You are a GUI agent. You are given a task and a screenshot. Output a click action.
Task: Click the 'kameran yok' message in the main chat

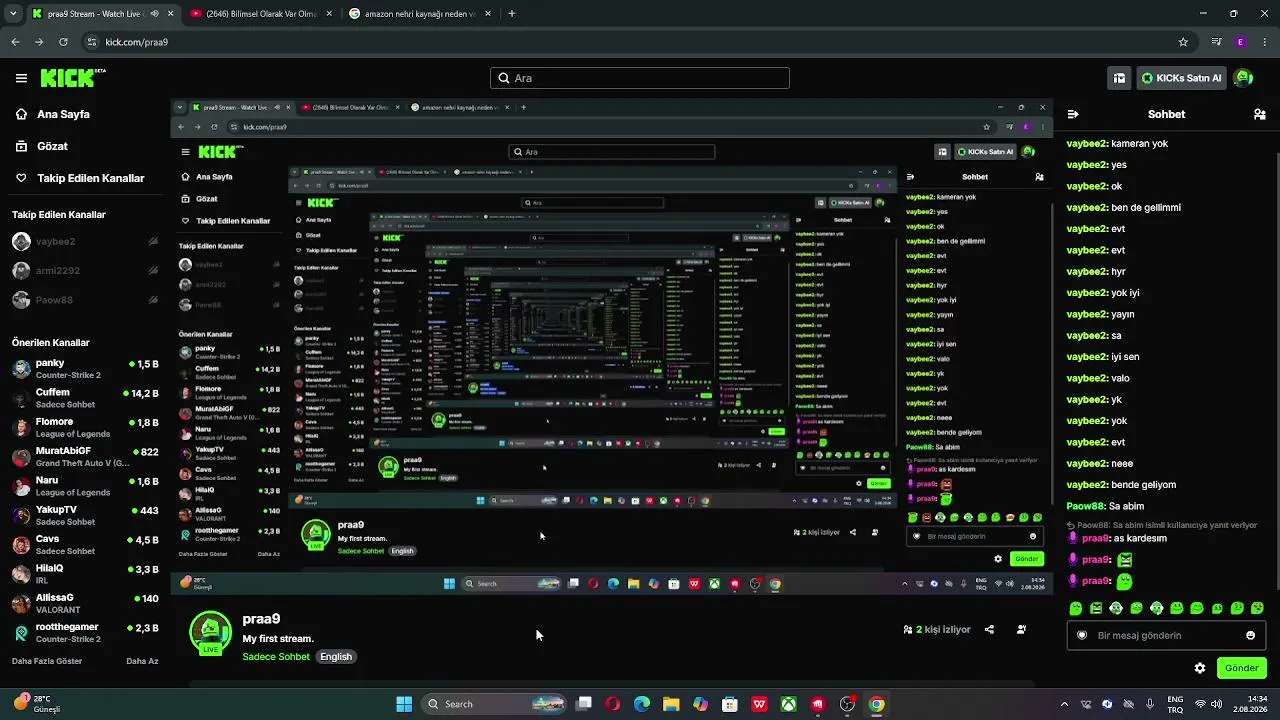tap(1139, 144)
